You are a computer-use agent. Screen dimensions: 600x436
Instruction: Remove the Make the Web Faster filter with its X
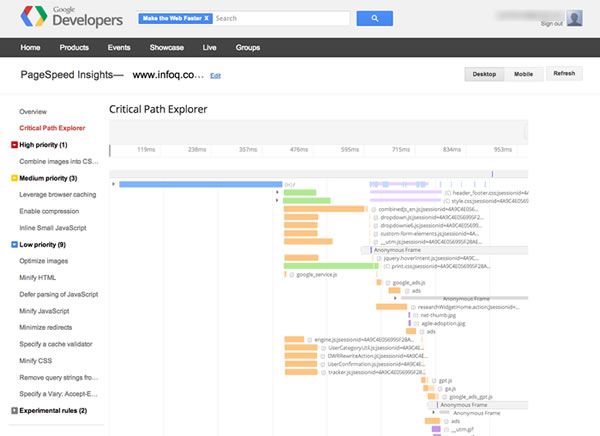tap(207, 18)
